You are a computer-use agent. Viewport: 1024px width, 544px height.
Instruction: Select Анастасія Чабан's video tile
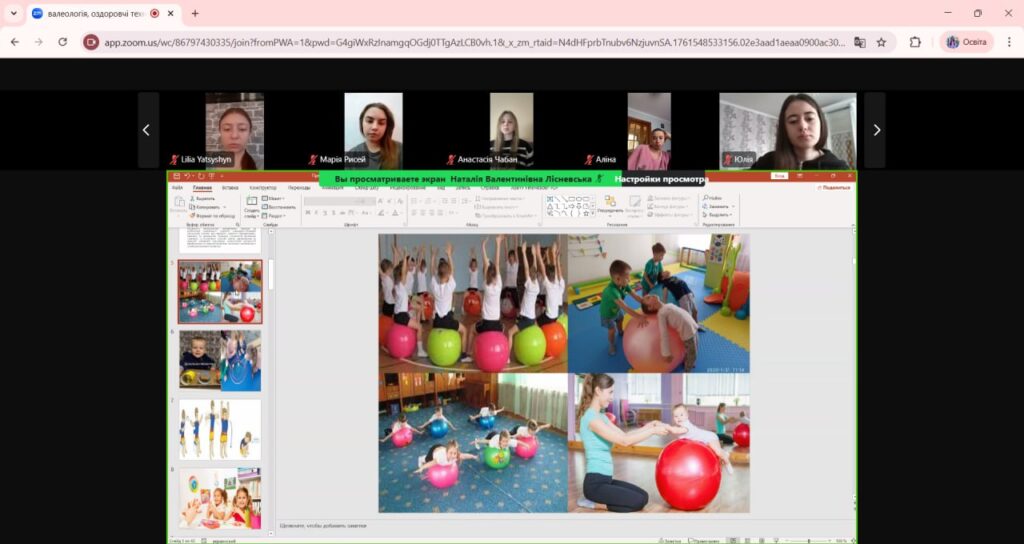click(x=511, y=130)
